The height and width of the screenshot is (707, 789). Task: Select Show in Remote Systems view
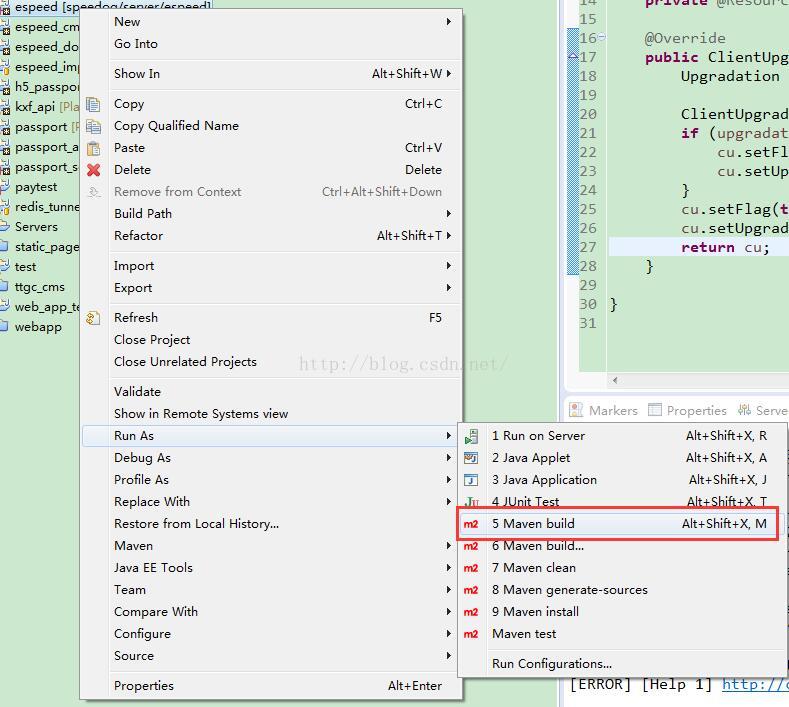pyautogui.click(x=272, y=414)
